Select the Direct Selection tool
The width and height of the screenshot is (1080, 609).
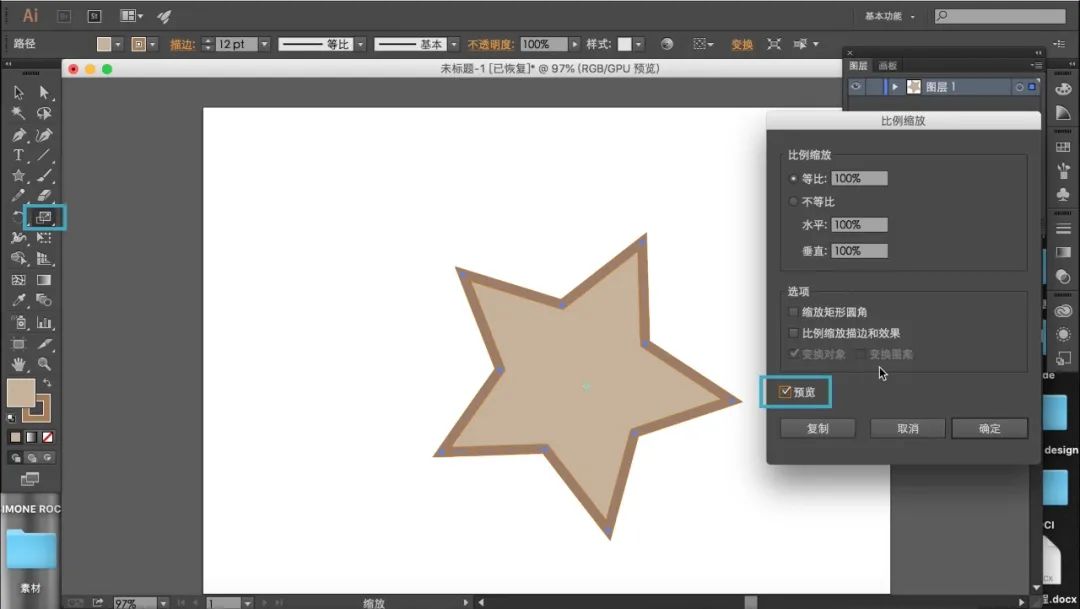pos(44,92)
